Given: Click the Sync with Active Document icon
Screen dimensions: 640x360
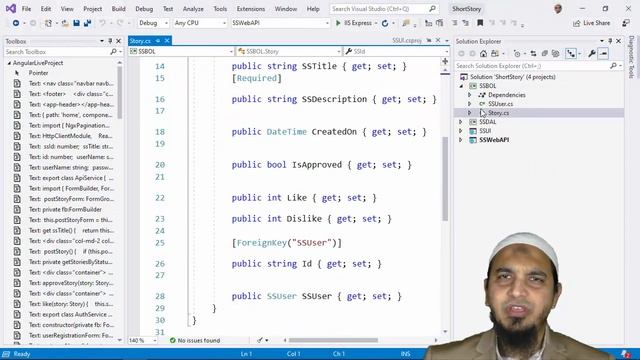Looking at the screenshot, I should pos(533,53).
